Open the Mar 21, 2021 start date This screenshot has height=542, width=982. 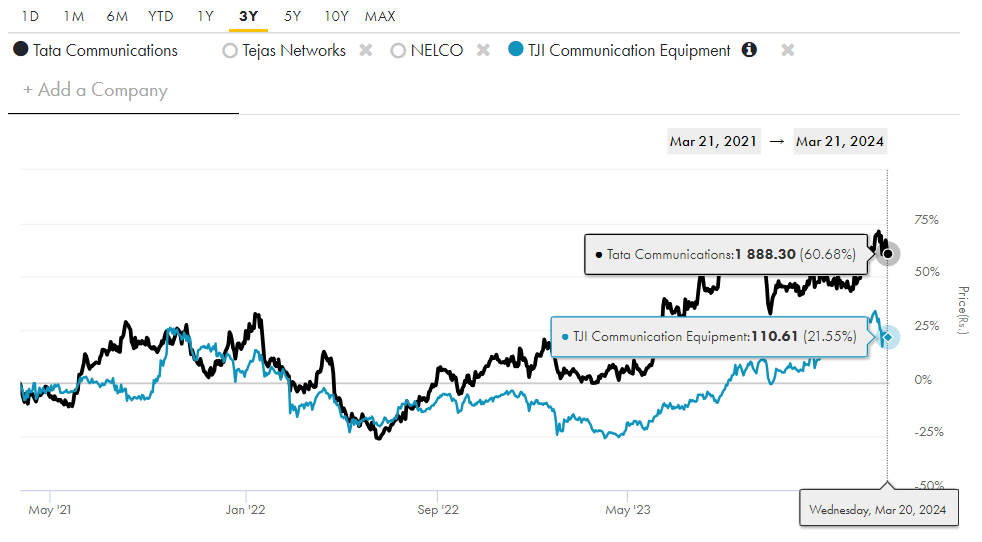[713, 142]
